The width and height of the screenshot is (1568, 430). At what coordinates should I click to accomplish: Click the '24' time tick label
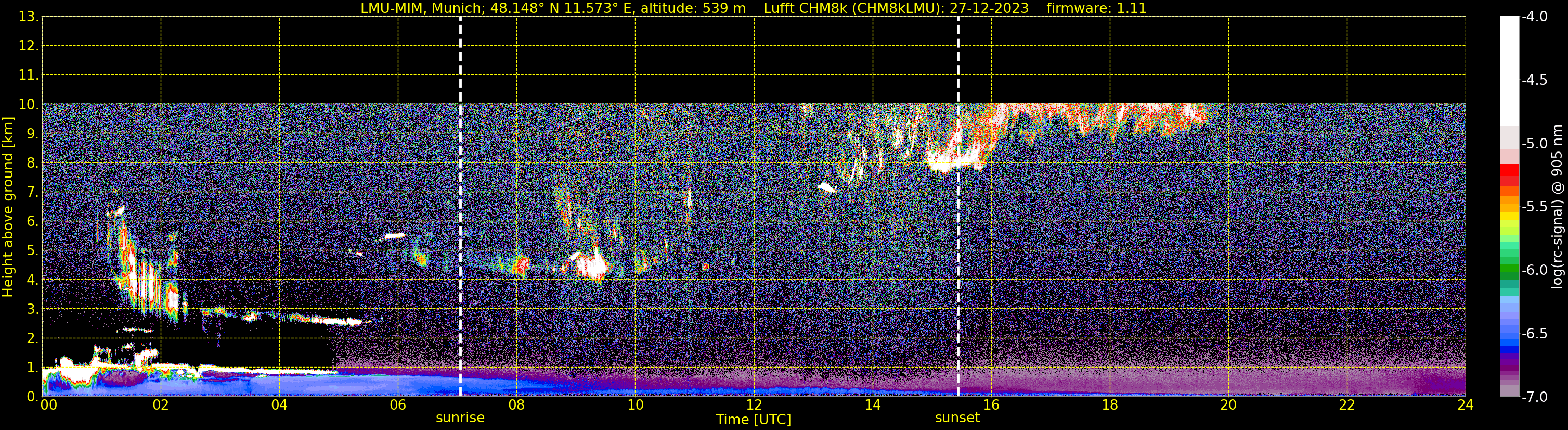[1466, 405]
